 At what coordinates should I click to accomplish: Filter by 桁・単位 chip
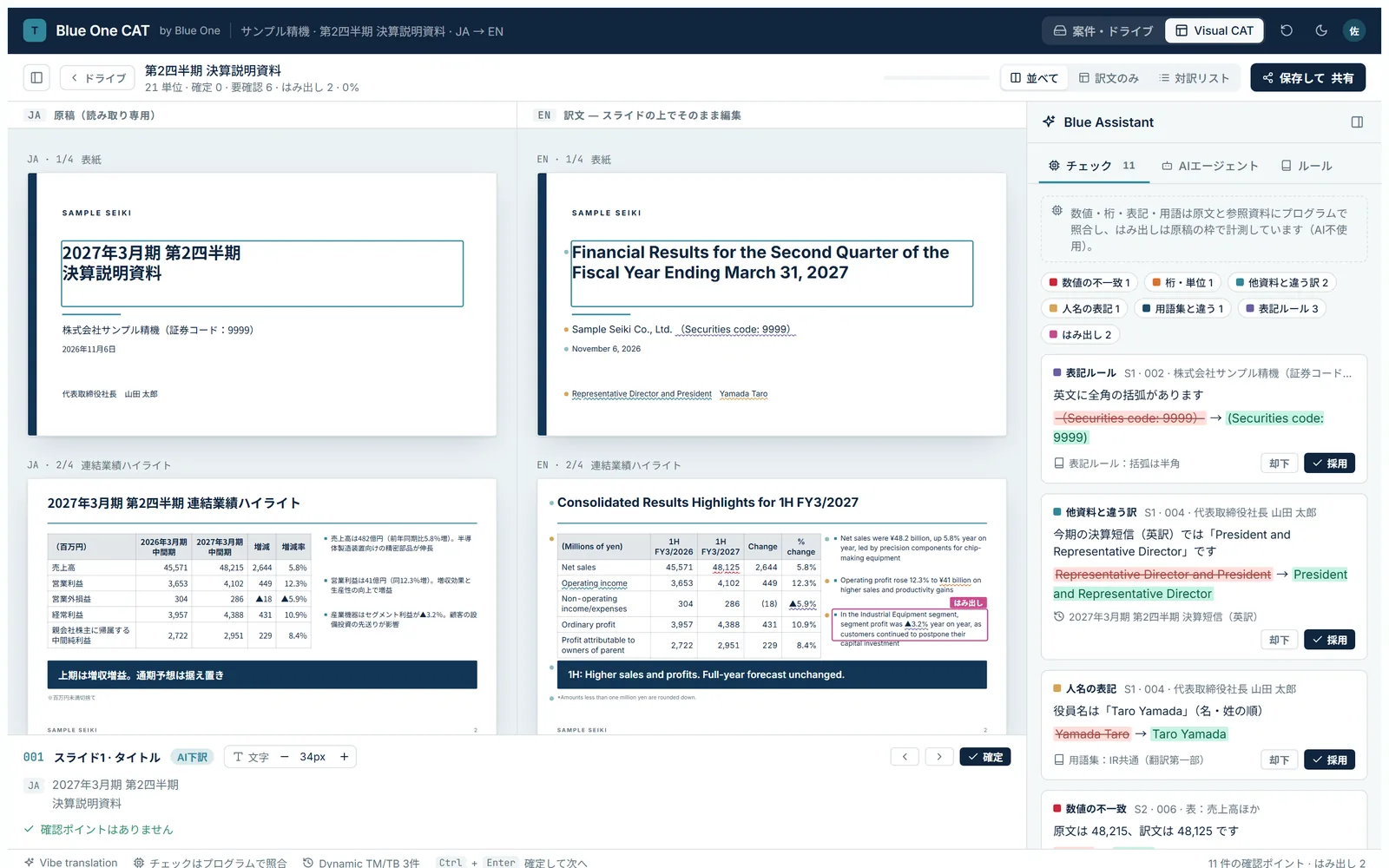(1182, 282)
